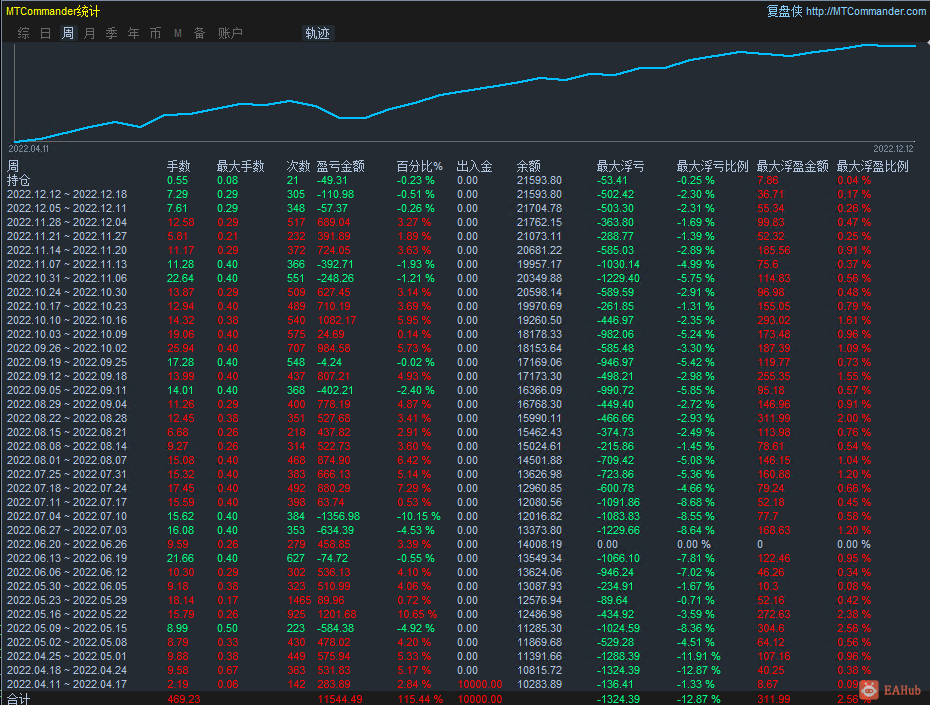Viewport: 930px width, 705px height.
Task: Sort by 盈亏金额 column header
Action: (340, 166)
